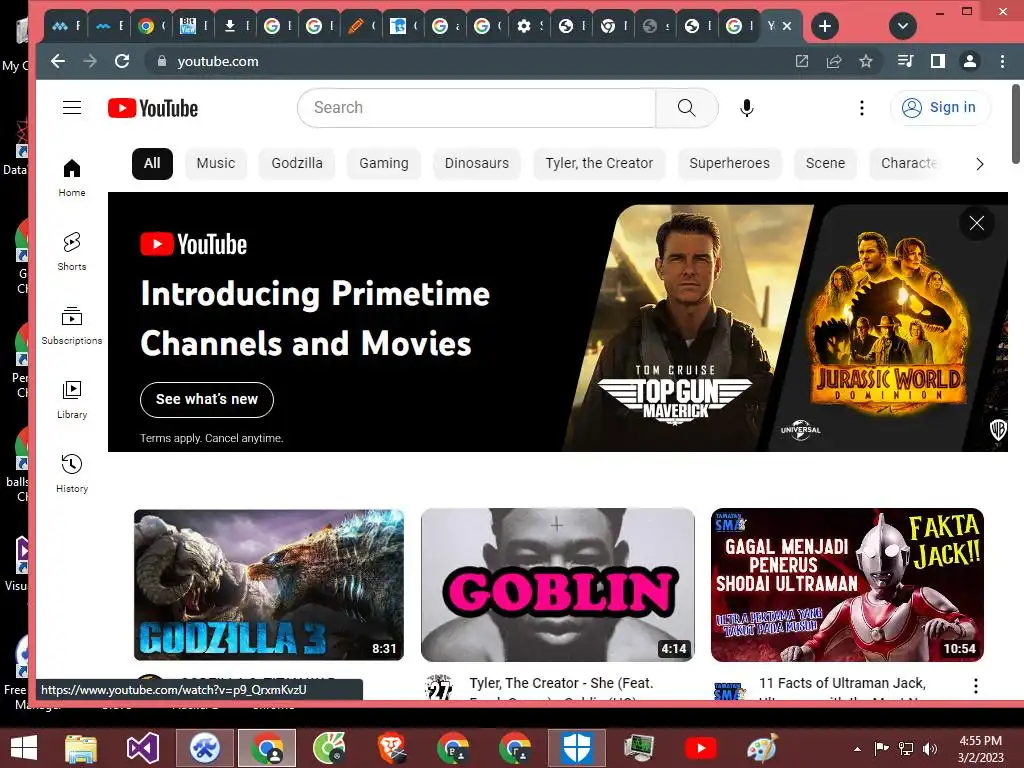This screenshot has height=768, width=1024.
Task: Filter videos by Gaming chip
Action: click(383, 163)
